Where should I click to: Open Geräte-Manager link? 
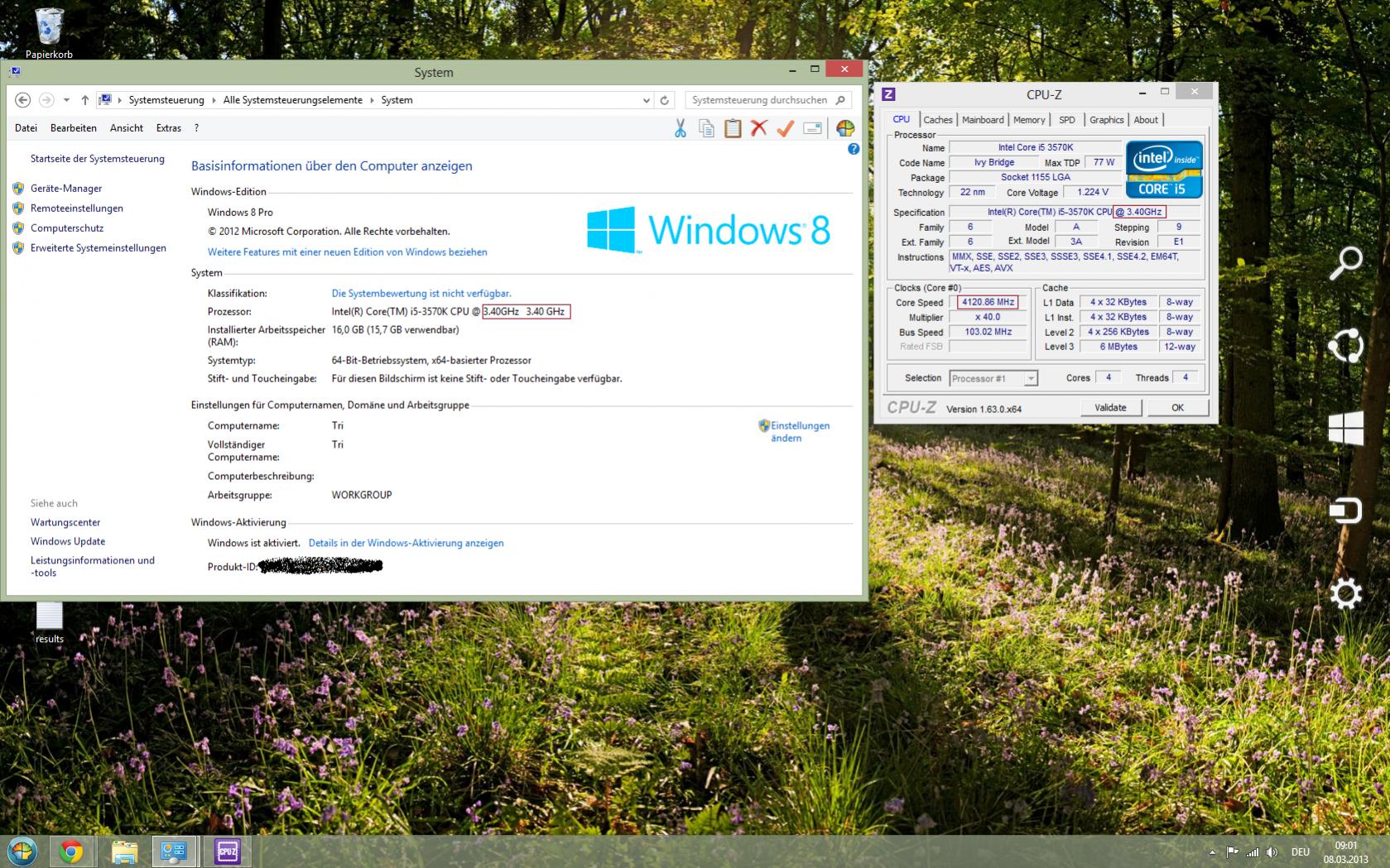click(x=66, y=189)
